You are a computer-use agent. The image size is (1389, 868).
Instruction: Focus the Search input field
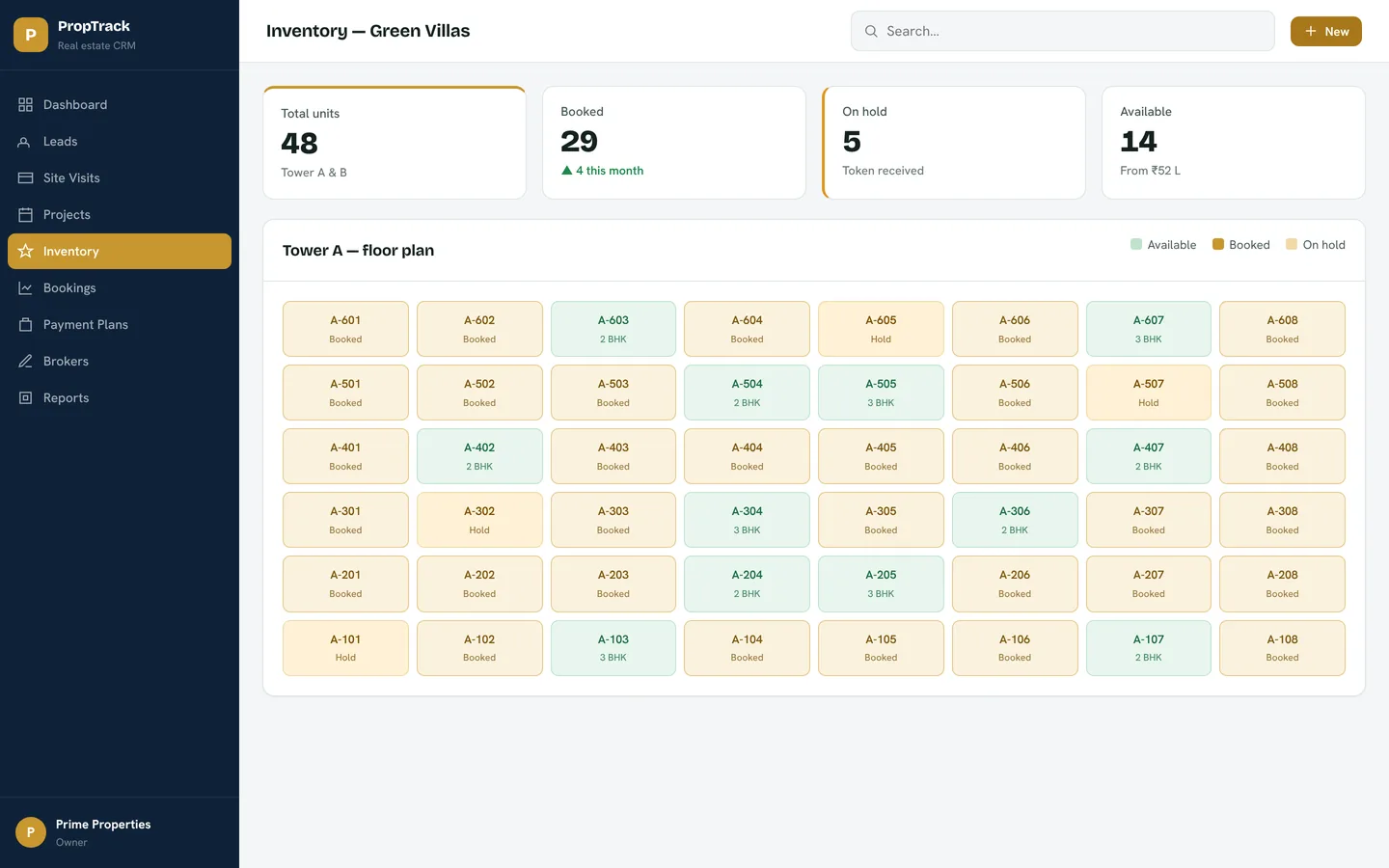point(1063,31)
